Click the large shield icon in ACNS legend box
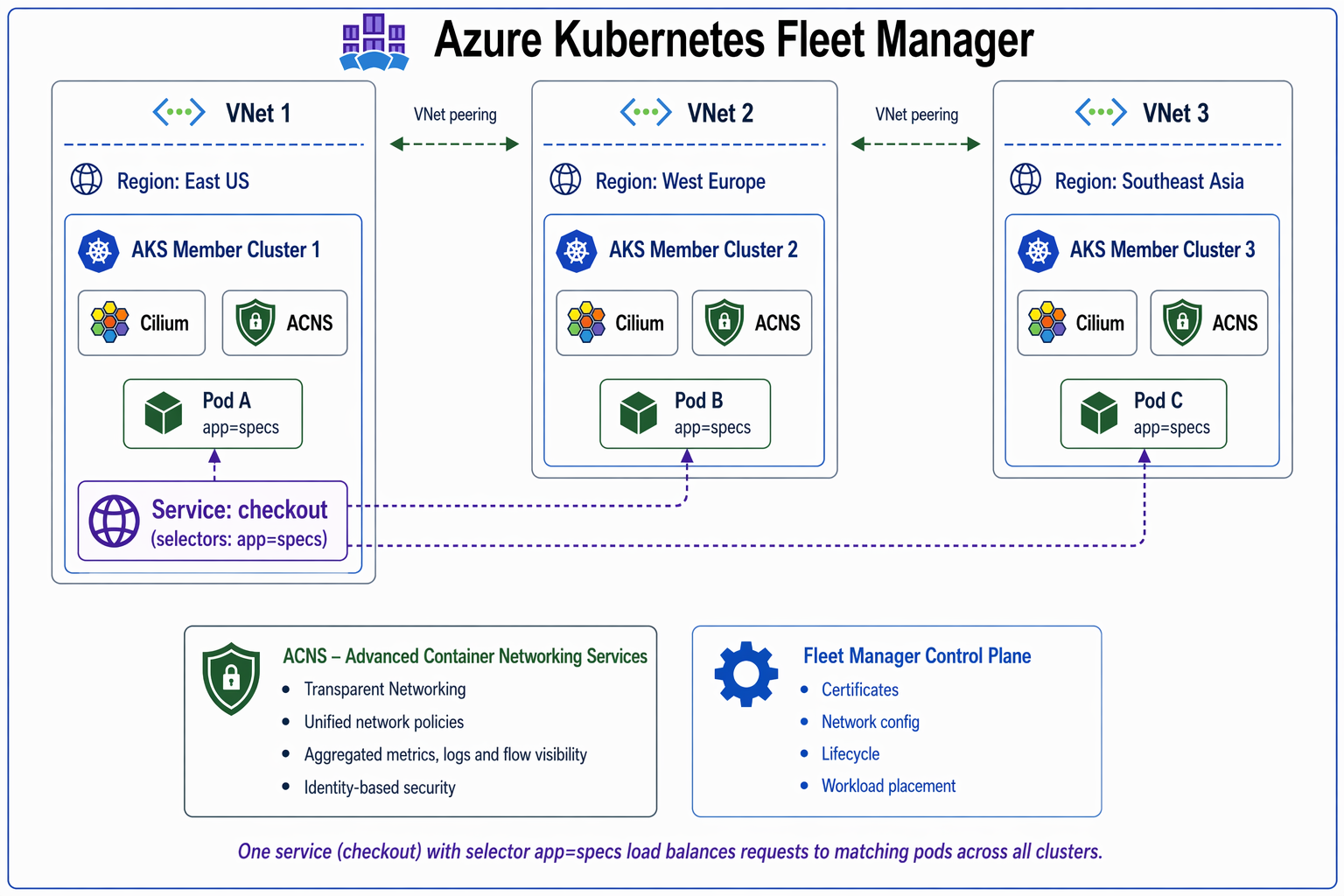The width and height of the screenshot is (1344, 896). [231, 679]
